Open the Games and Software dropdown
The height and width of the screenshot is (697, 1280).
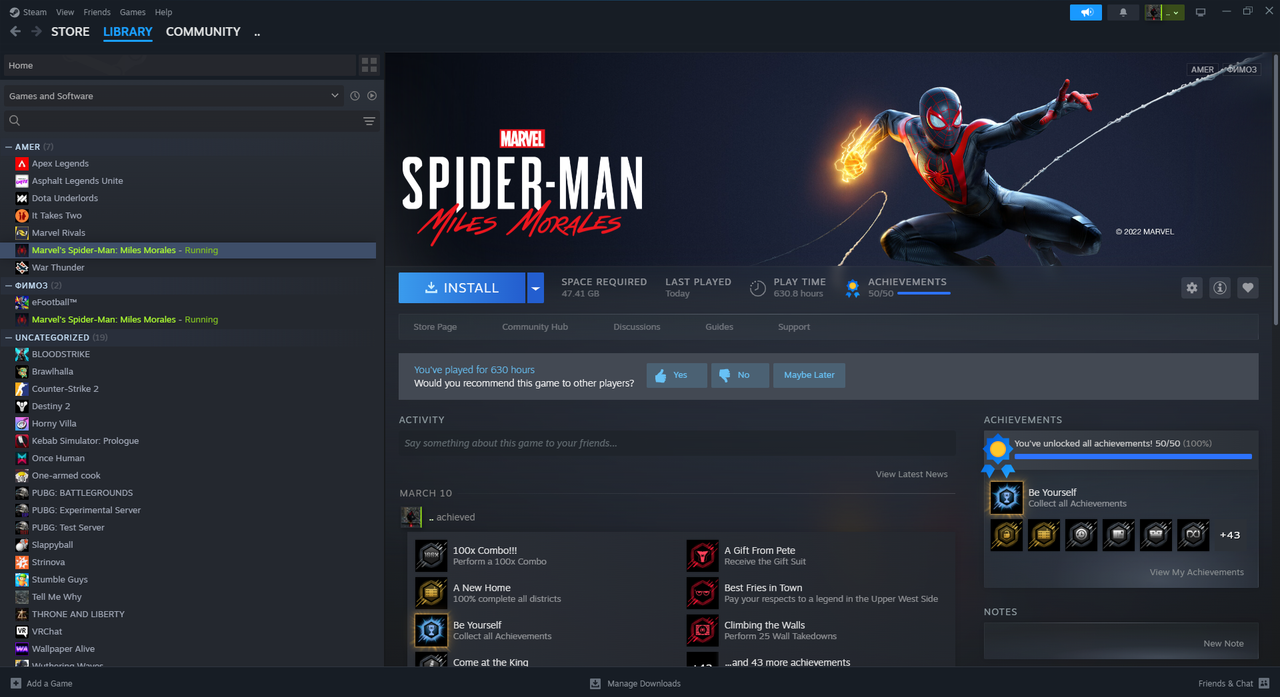[174, 96]
